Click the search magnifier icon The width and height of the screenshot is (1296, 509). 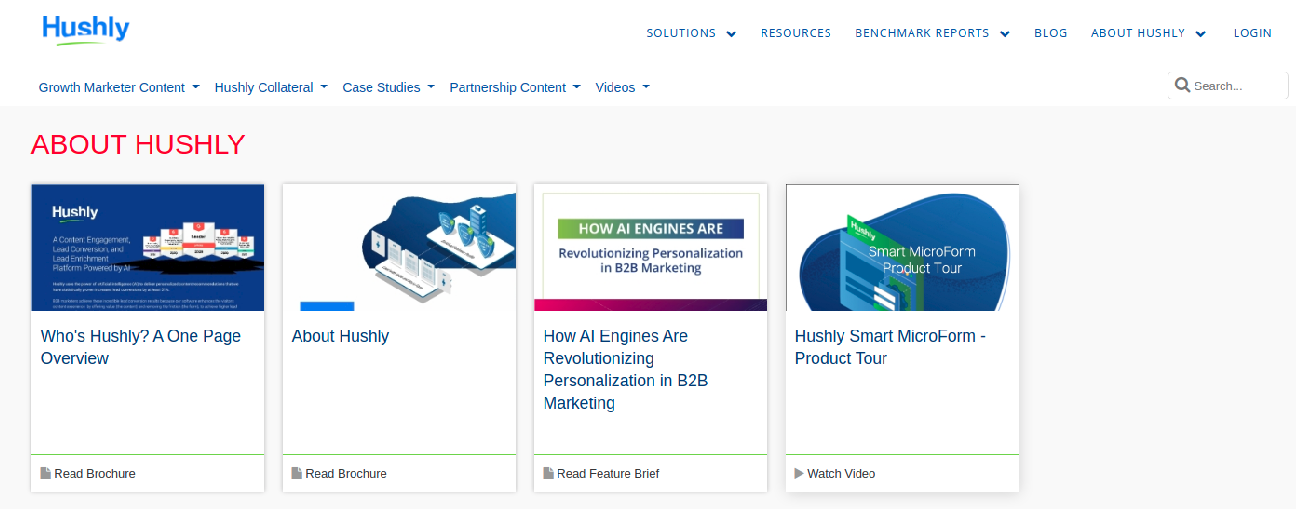pyautogui.click(x=1182, y=86)
